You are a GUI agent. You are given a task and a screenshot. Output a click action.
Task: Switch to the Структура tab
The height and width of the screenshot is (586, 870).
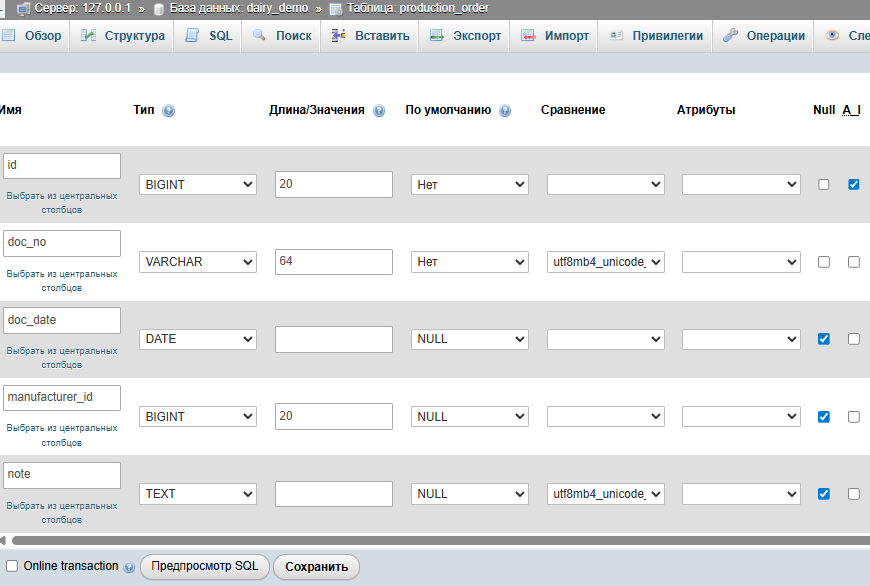click(x=123, y=36)
